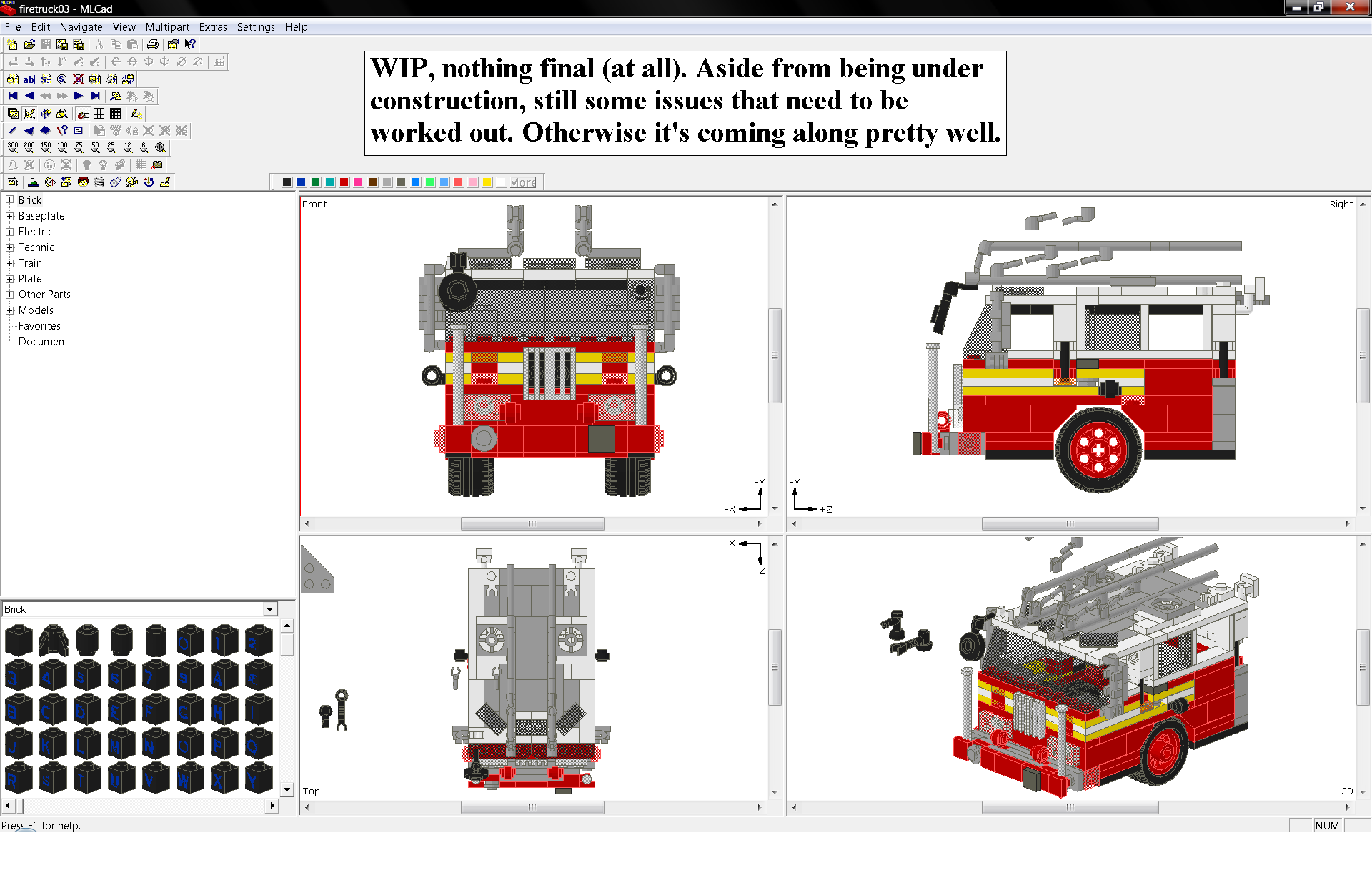The width and height of the screenshot is (1372, 878).
Task: Expand the Technic tree node
Action: point(10,247)
